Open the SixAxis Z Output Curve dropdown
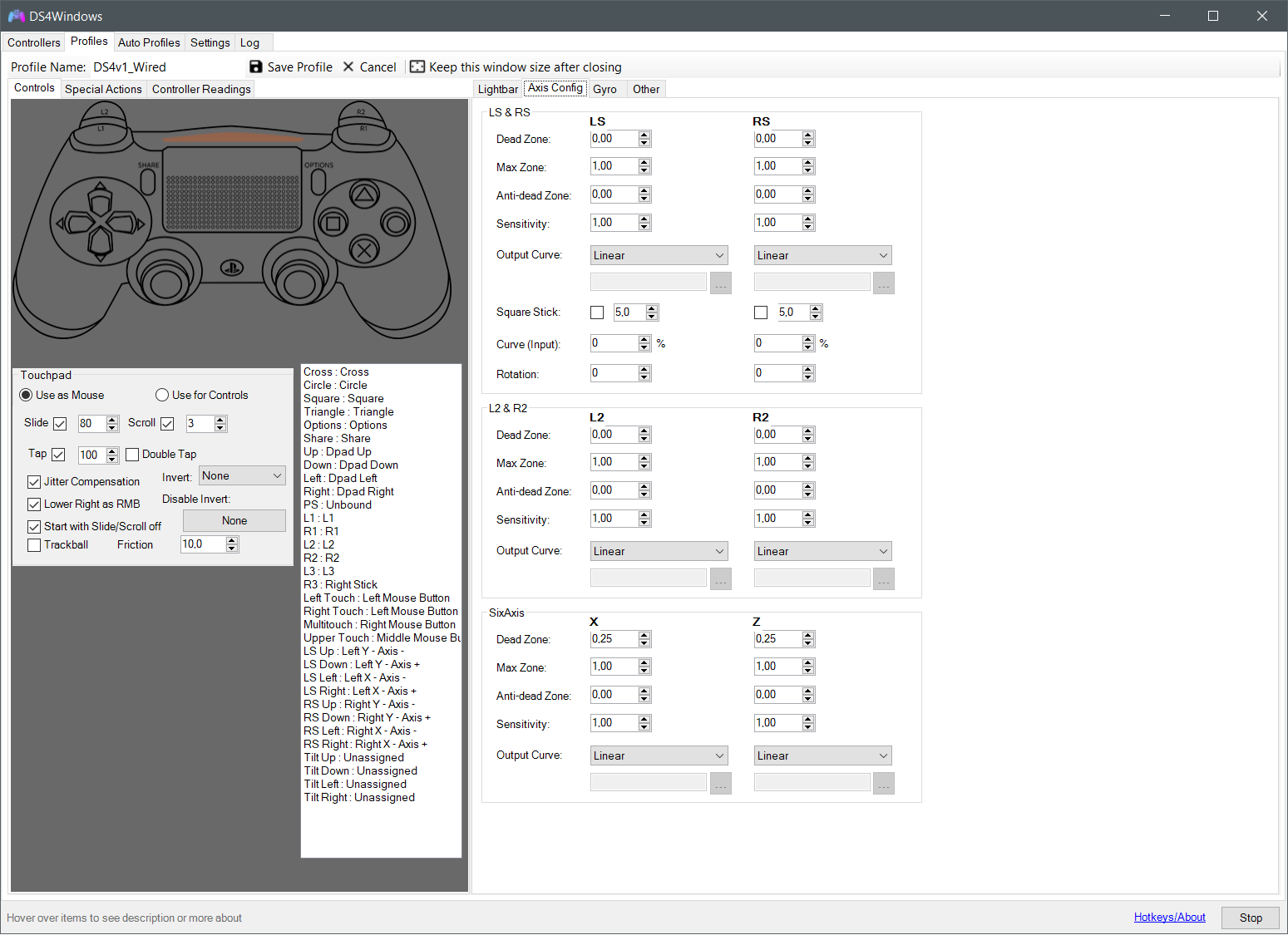Screen dimensions: 1288x935 coord(822,755)
